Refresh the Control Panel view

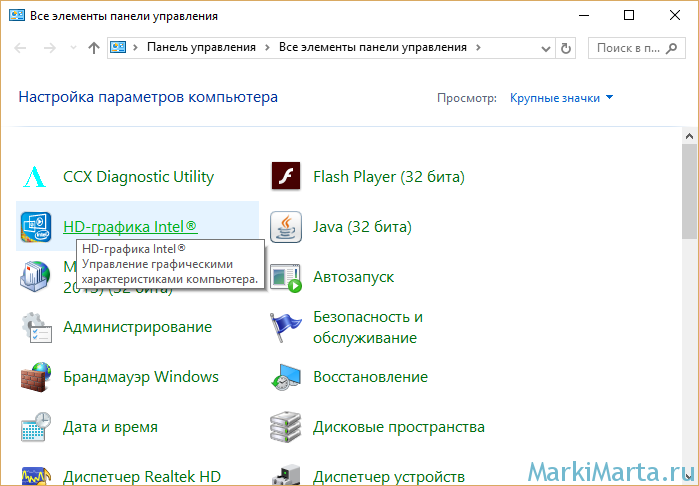click(x=566, y=48)
